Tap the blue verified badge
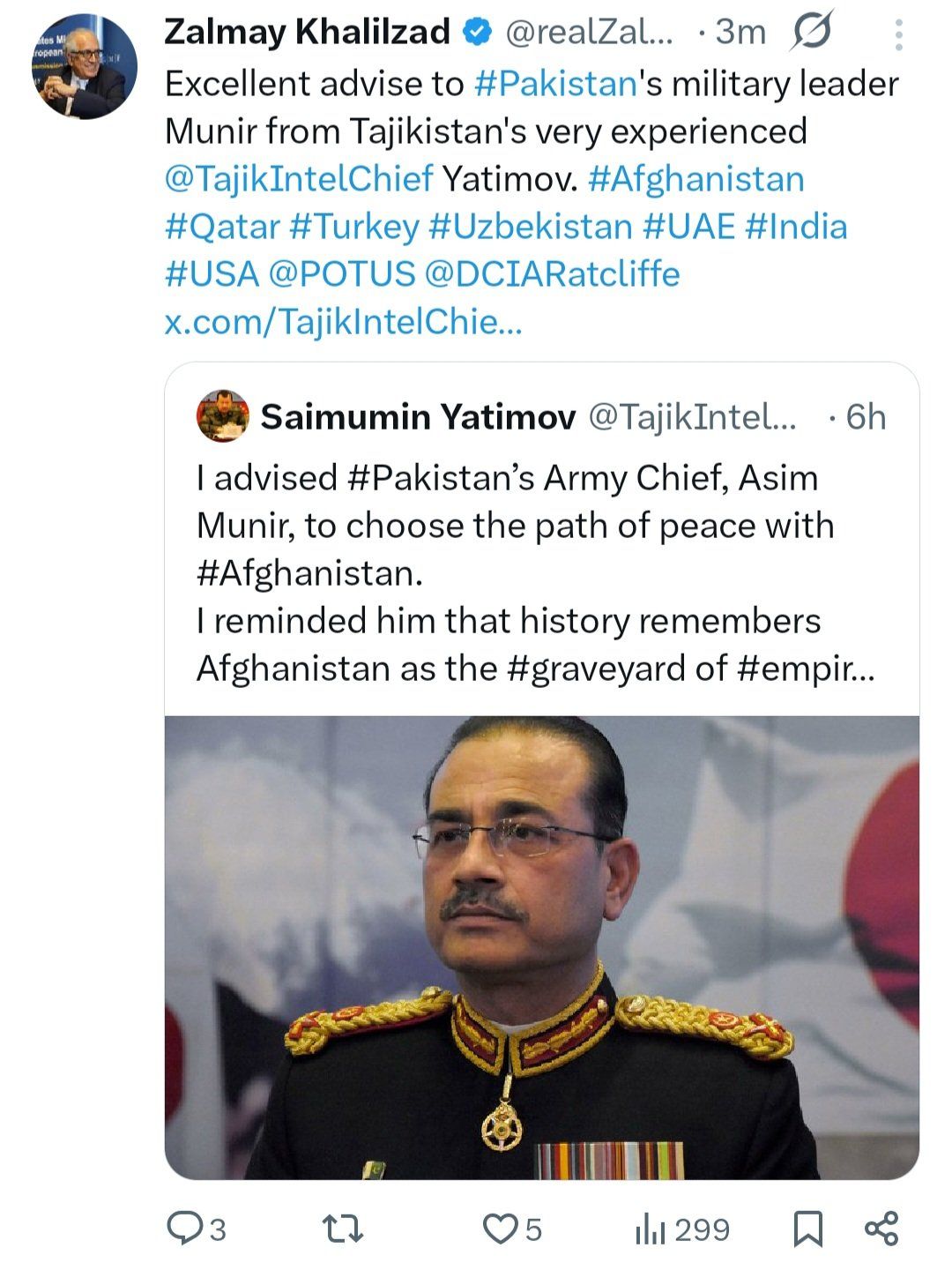This screenshot has height=1270, width=952. pos(478,33)
